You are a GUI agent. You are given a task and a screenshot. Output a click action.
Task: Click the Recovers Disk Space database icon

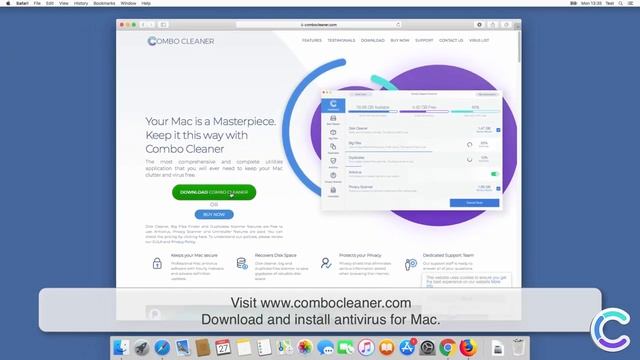(242, 263)
